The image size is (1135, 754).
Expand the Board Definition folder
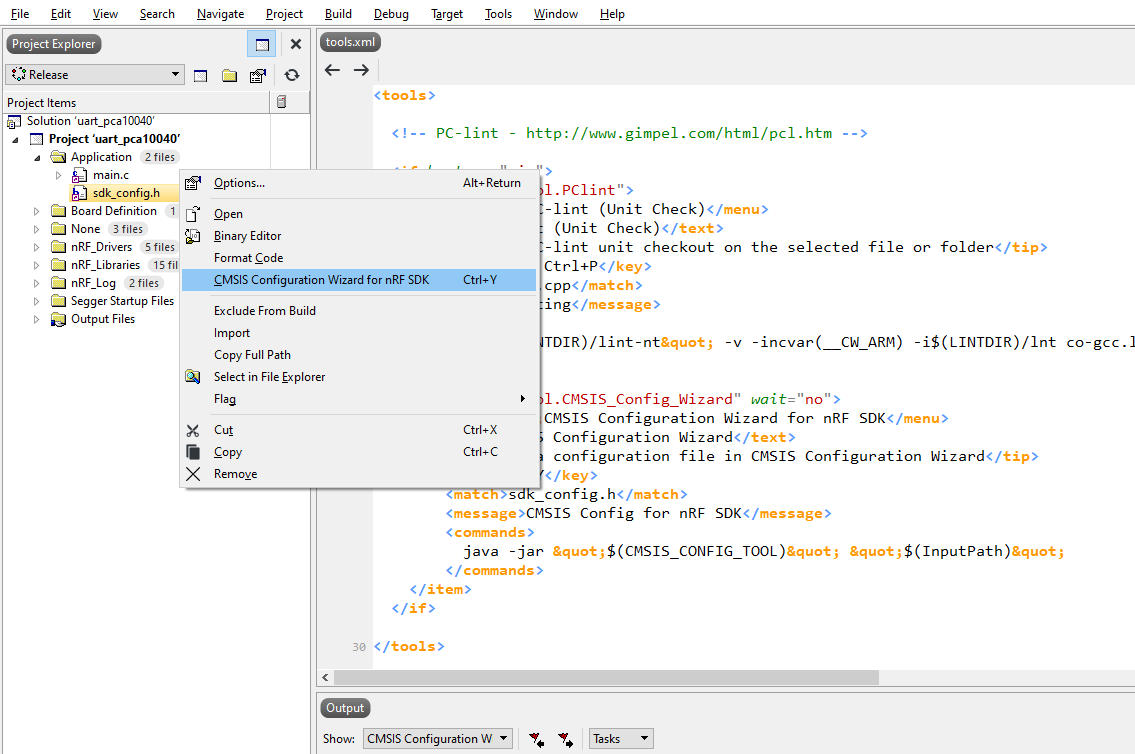[x=37, y=211]
